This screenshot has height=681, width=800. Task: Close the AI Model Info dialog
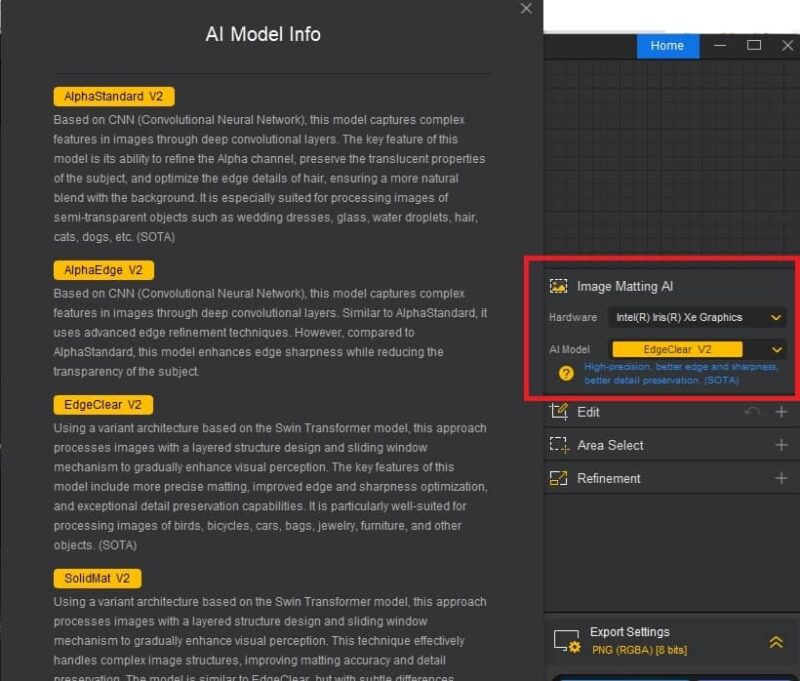[x=526, y=10]
